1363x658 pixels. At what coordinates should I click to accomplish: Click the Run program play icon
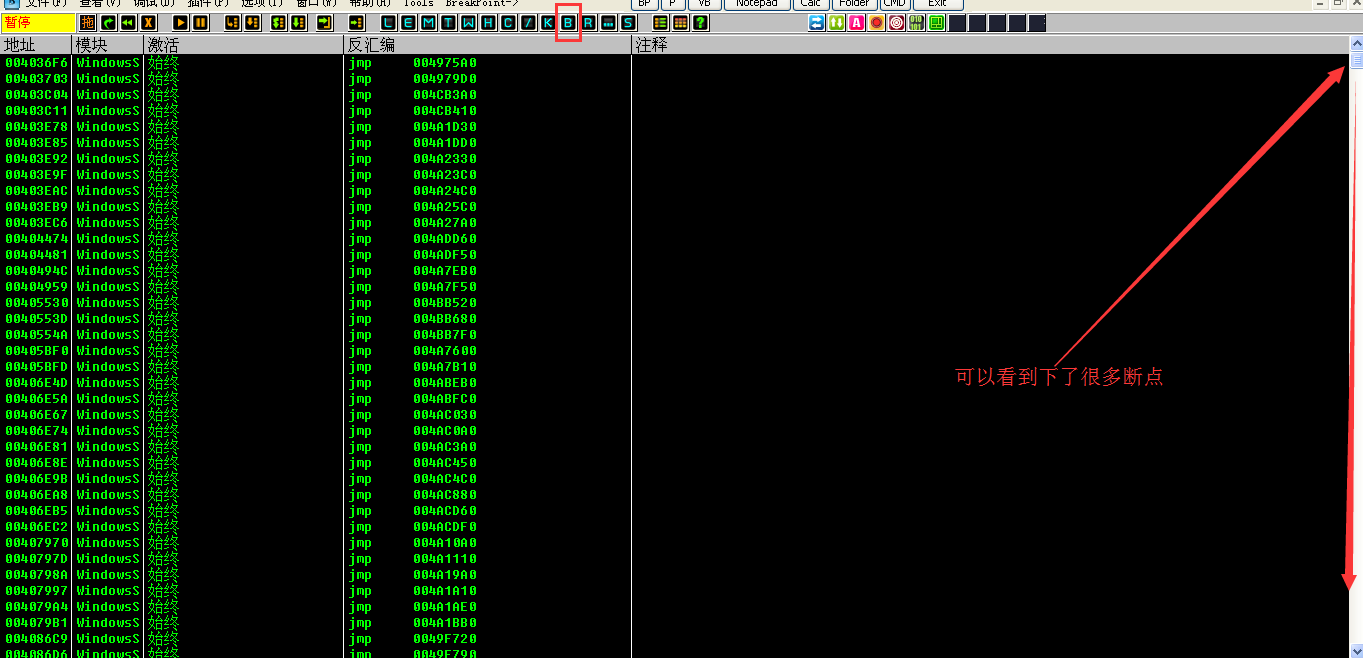pyautogui.click(x=180, y=22)
